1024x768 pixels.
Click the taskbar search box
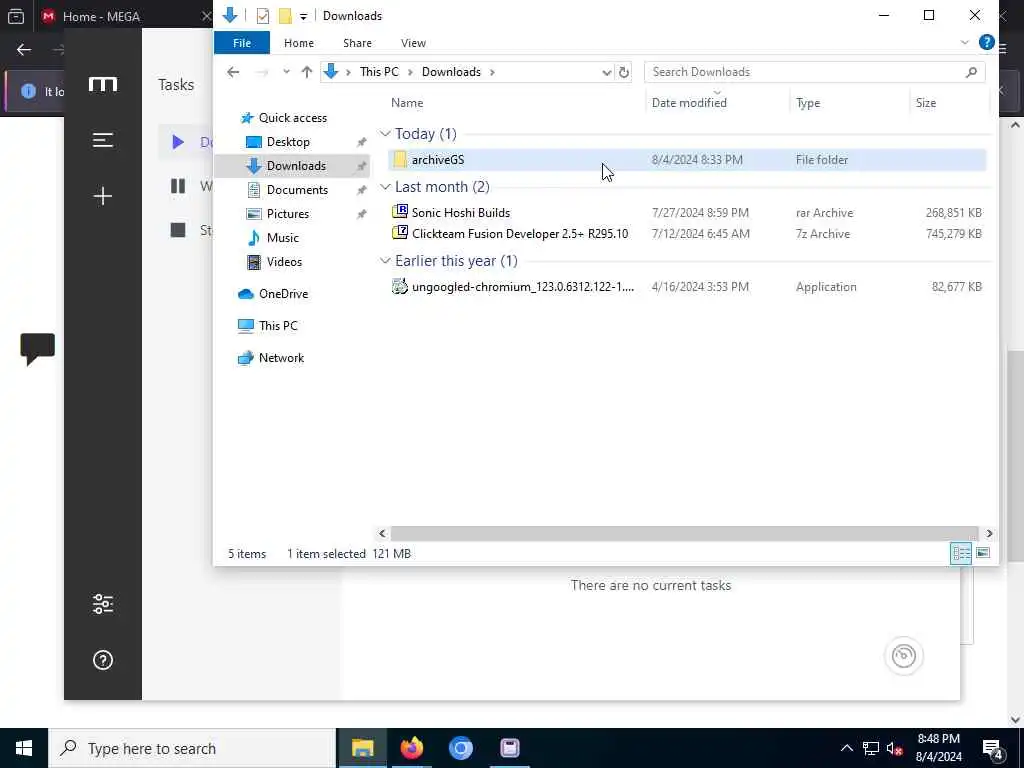pyautogui.click(x=192, y=748)
